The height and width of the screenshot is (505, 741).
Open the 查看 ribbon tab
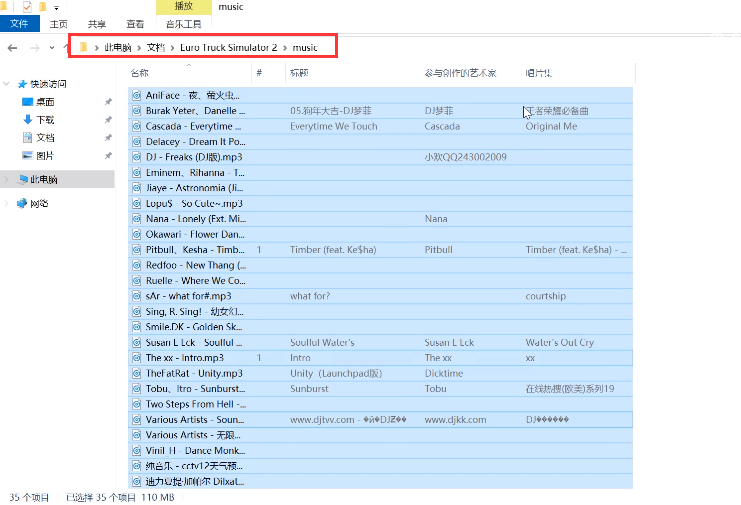pos(135,24)
